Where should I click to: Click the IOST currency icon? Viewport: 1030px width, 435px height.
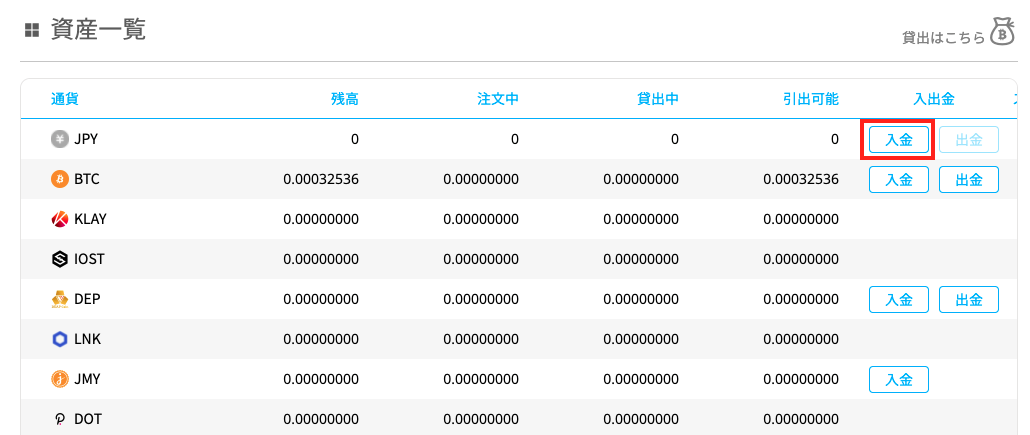pos(60,260)
